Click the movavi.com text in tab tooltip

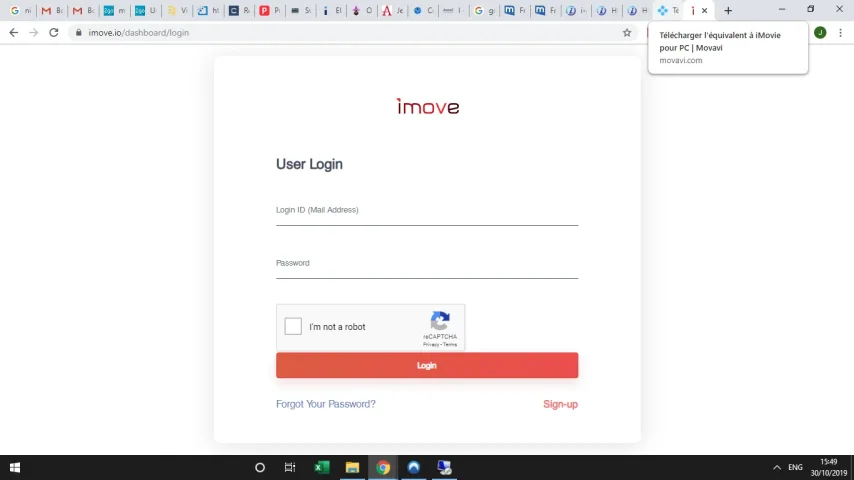click(681, 60)
